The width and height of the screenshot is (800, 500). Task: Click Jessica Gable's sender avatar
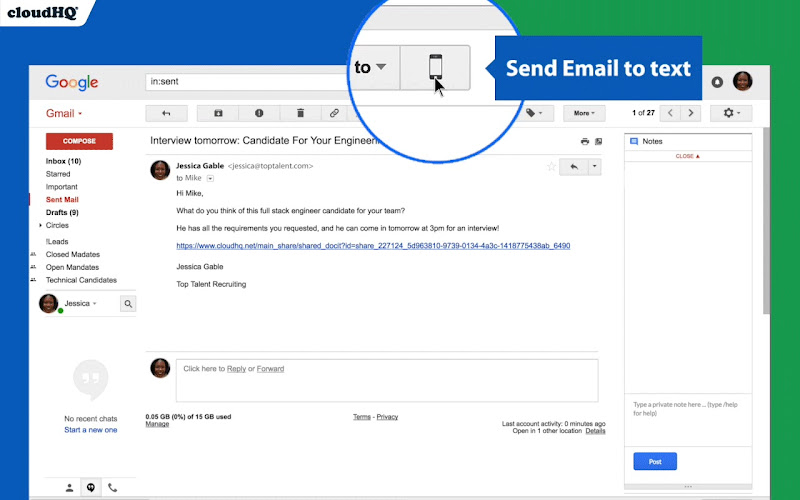pyautogui.click(x=160, y=170)
